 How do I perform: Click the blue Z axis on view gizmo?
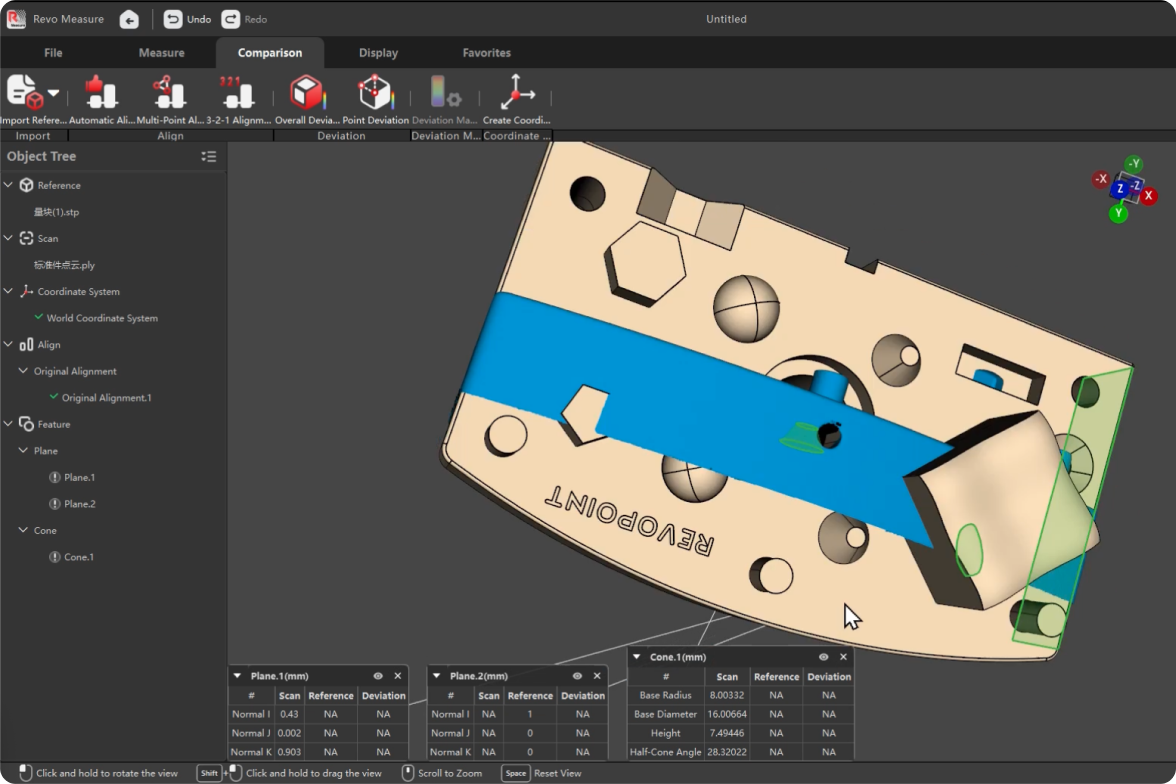tap(1120, 188)
